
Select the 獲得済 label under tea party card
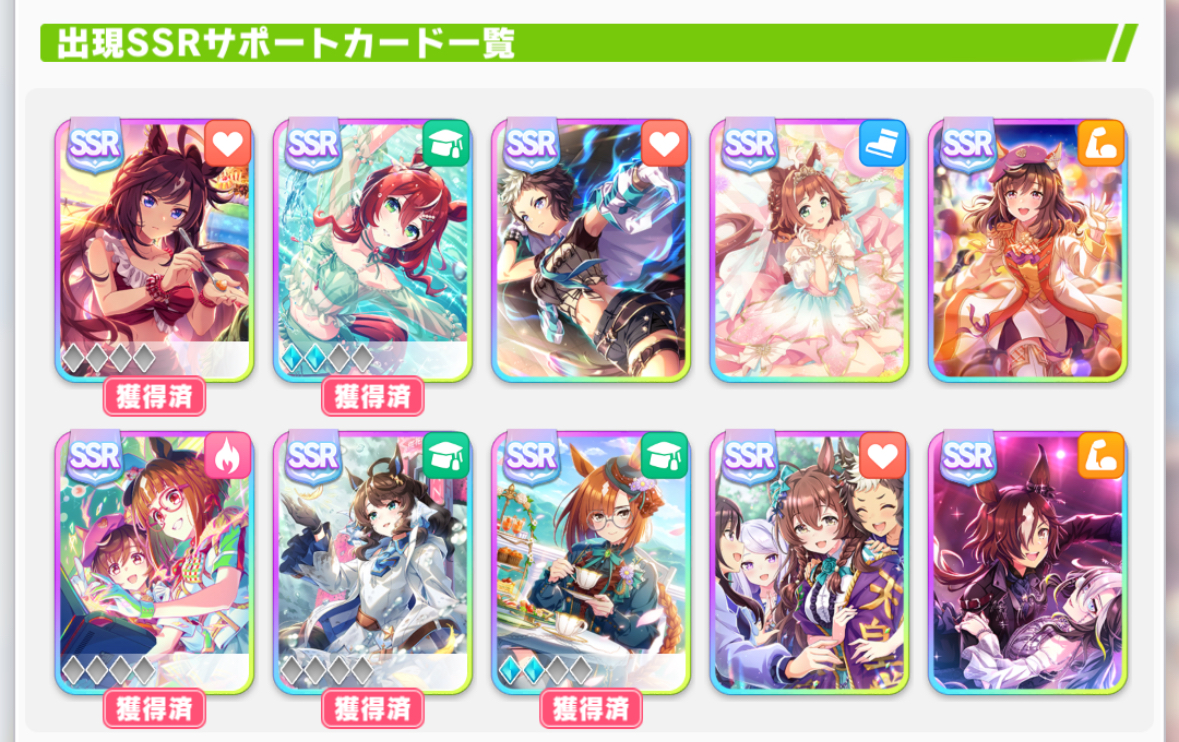click(591, 709)
